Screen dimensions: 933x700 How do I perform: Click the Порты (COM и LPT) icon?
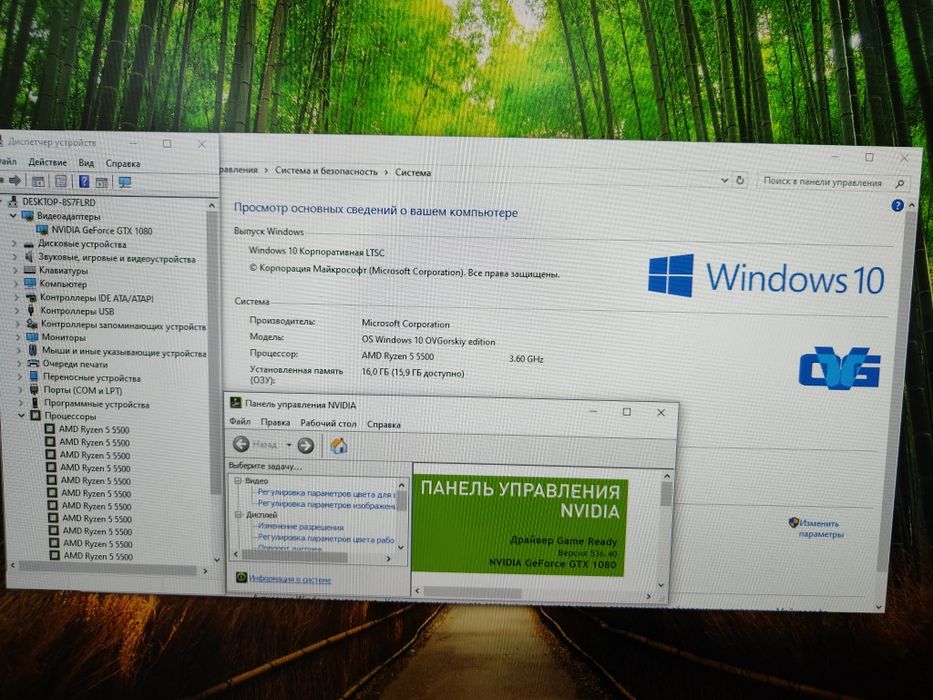pyautogui.click(x=35, y=390)
